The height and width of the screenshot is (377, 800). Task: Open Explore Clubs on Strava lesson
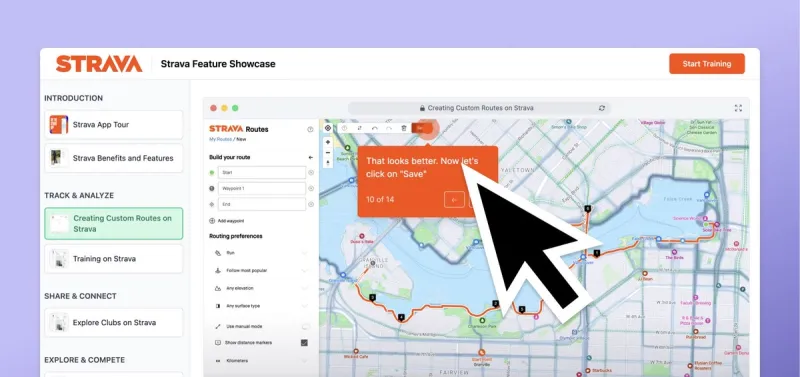[x=114, y=322]
